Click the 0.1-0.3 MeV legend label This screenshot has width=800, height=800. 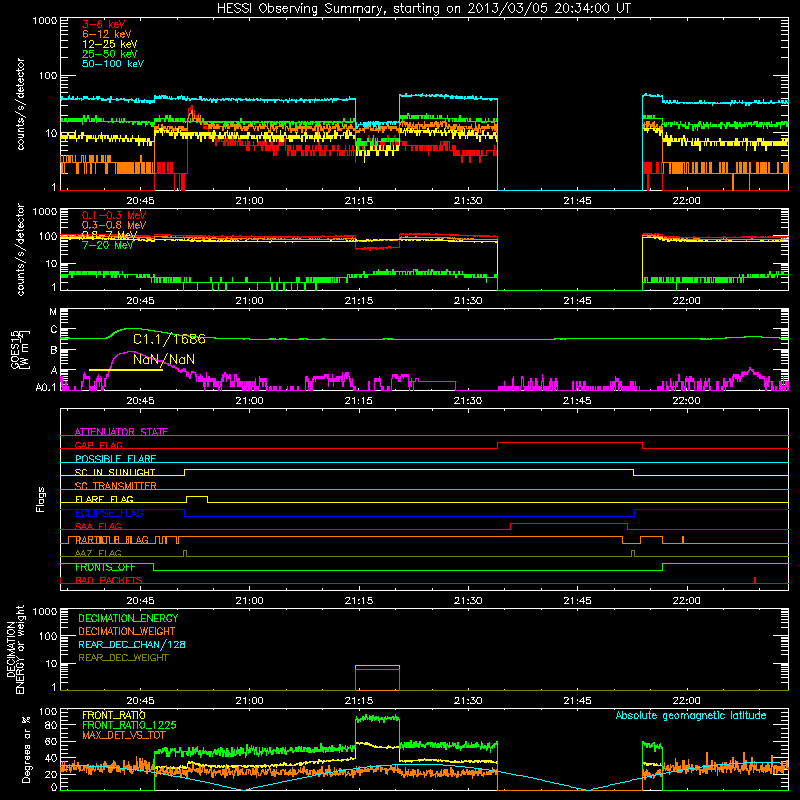[x=114, y=215]
